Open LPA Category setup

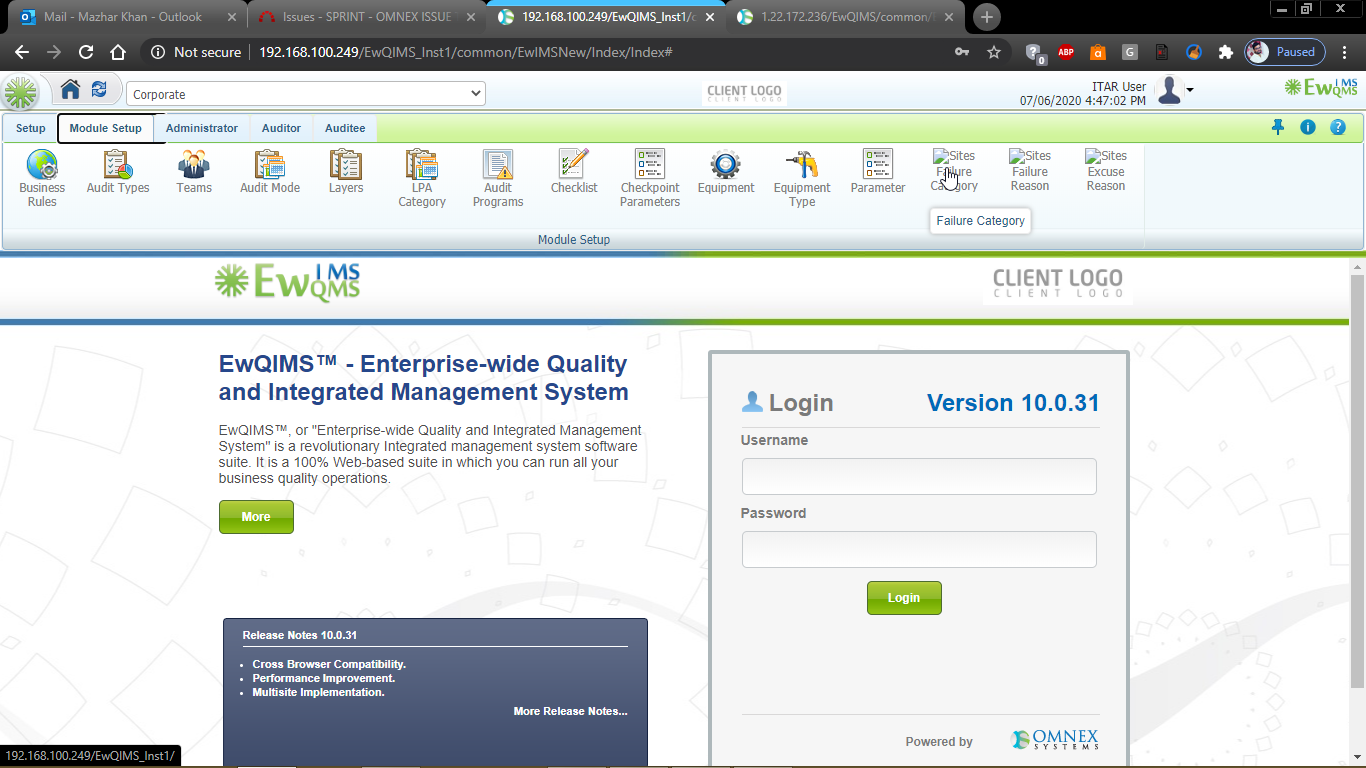[x=422, y=178]
